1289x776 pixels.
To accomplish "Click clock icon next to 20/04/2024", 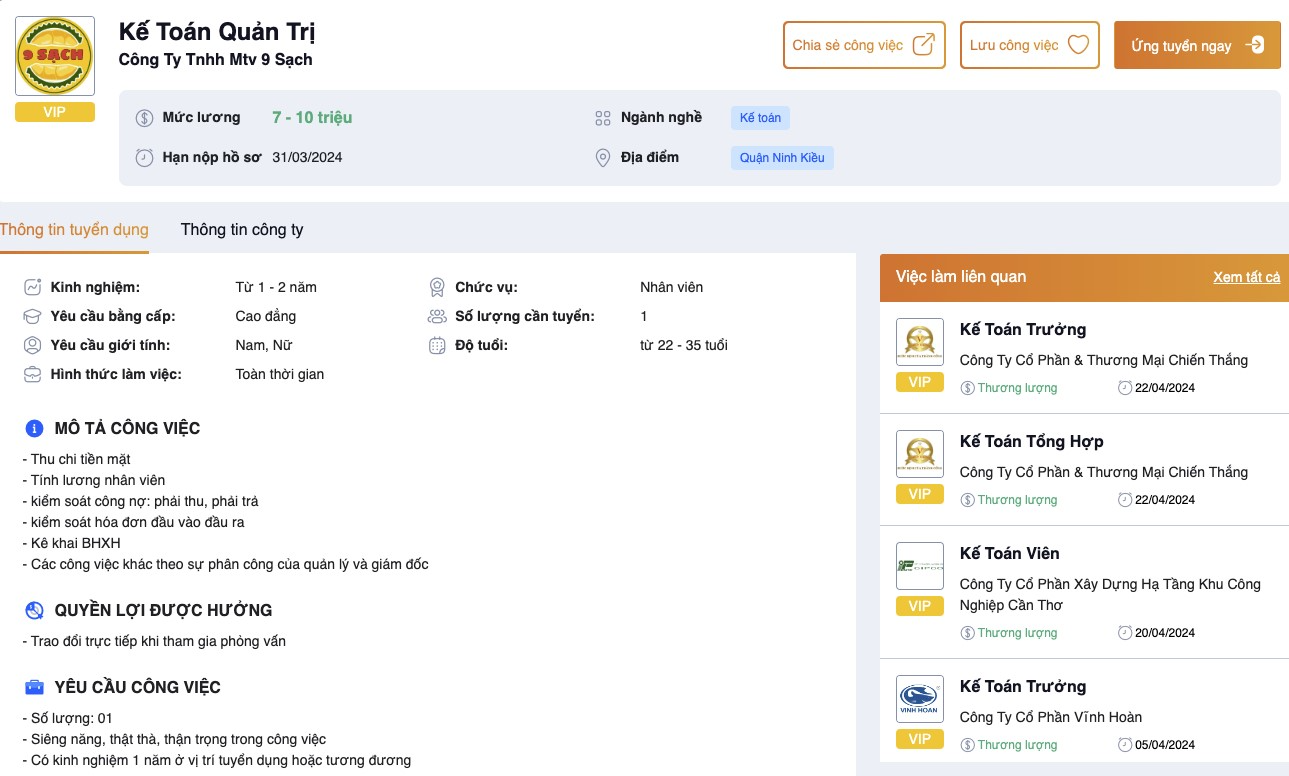I will 1125,632.
